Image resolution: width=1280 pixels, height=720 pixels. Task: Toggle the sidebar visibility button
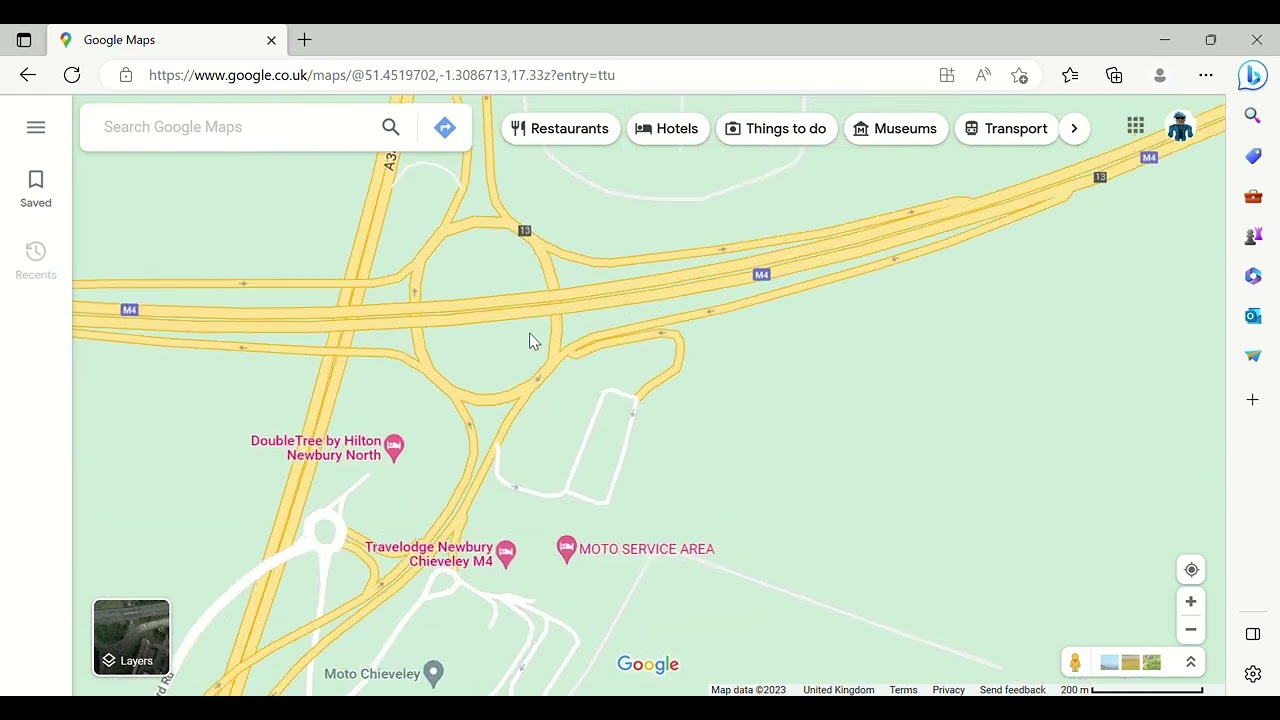coord(1253,634)
